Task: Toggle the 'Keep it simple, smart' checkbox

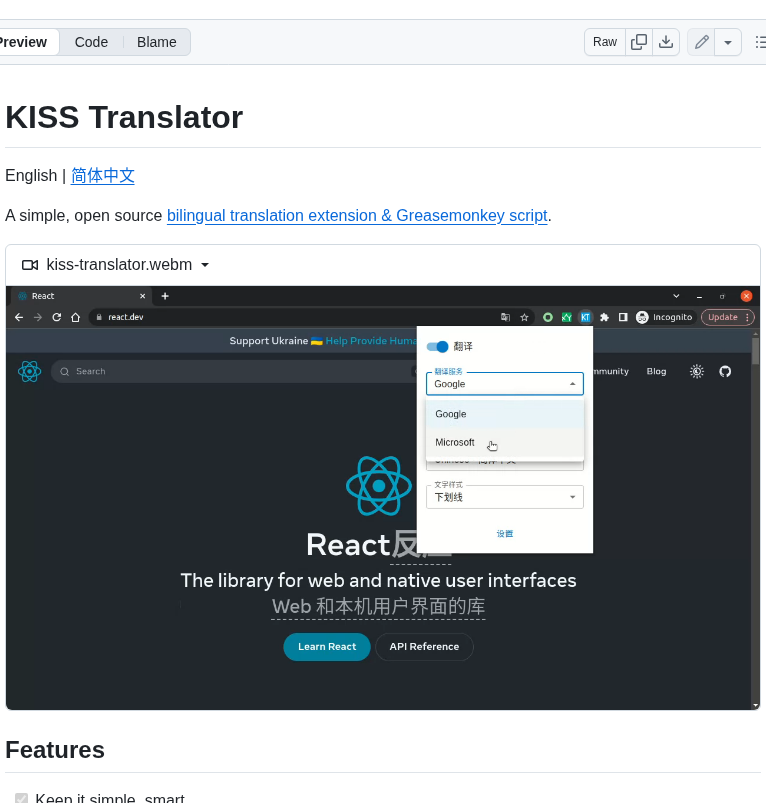Action: 21,798
